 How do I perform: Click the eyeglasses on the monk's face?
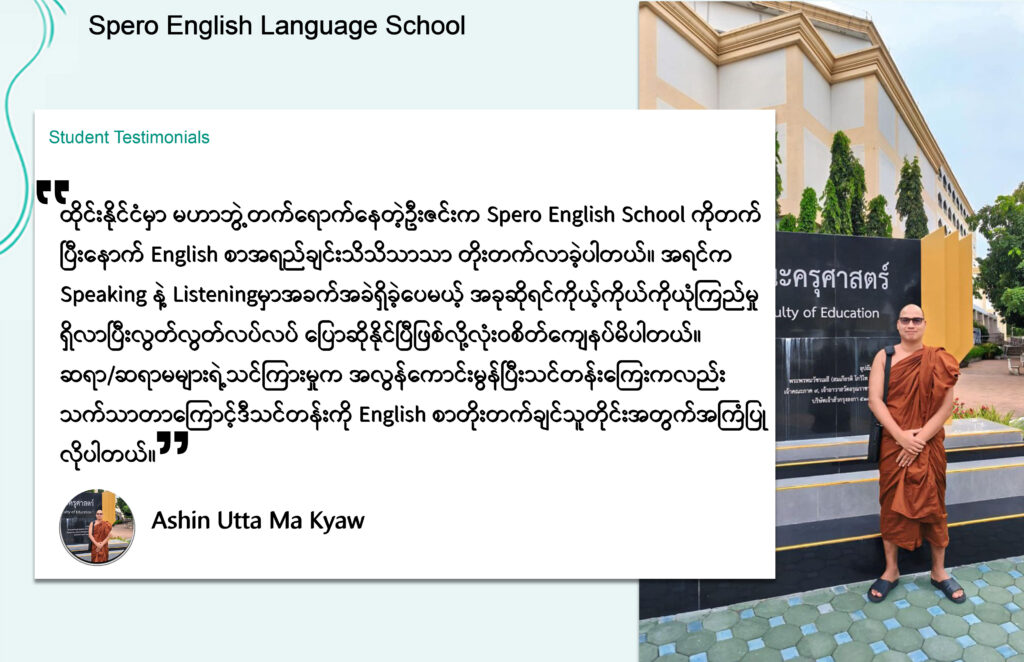[911, 321]
